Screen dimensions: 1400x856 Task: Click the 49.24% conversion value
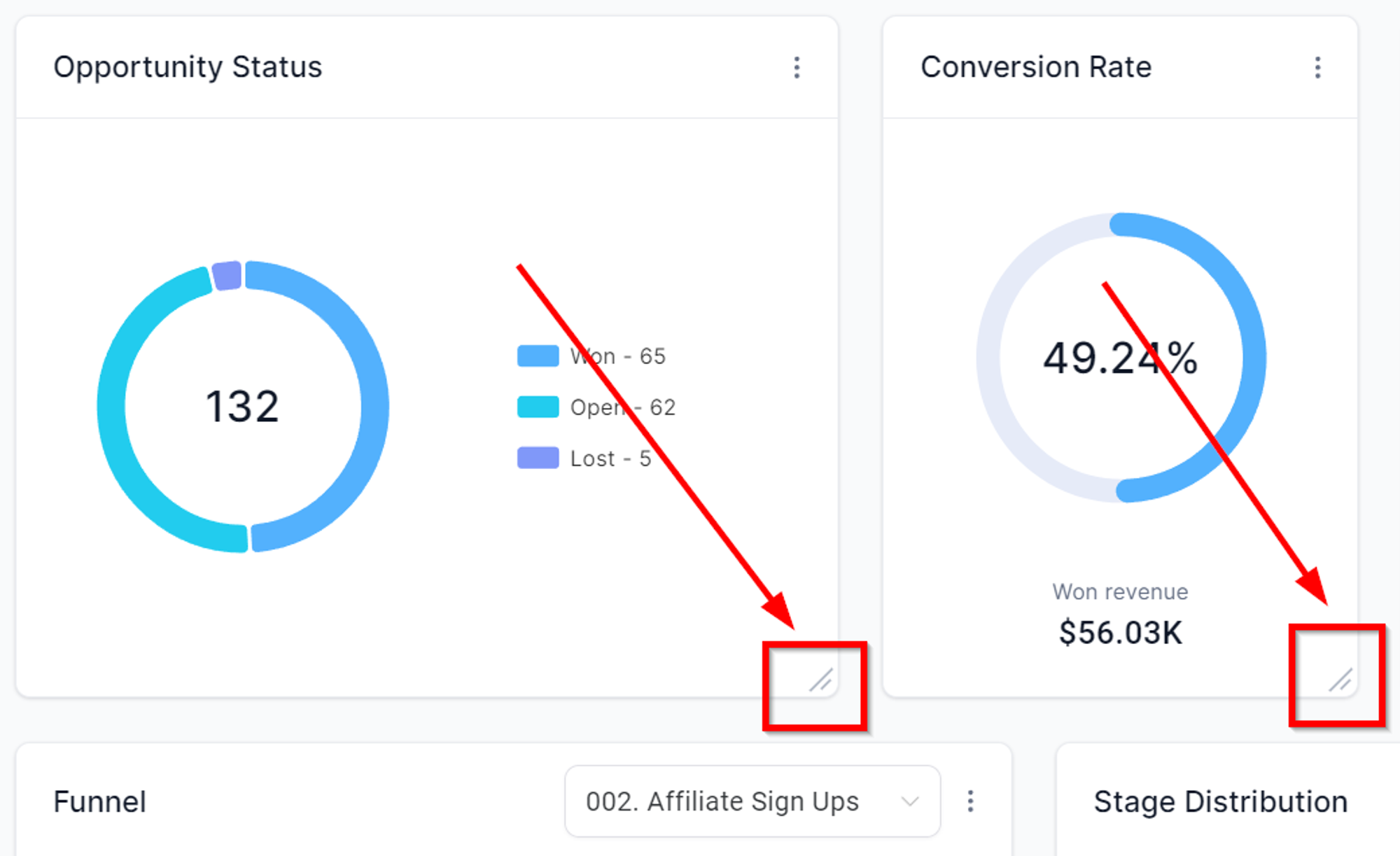click(1121, 358)
